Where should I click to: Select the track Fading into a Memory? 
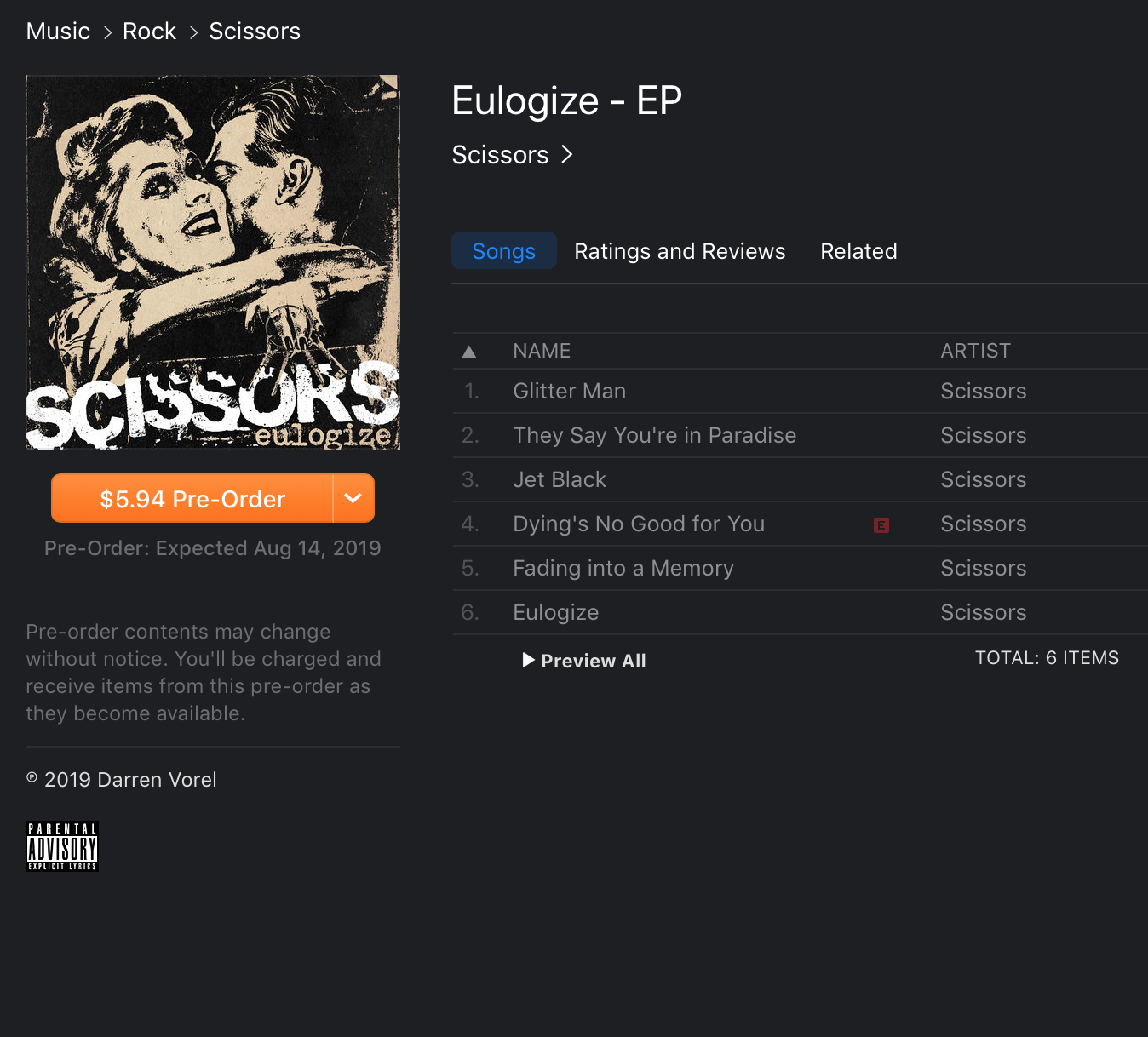(x=801, y=568)
